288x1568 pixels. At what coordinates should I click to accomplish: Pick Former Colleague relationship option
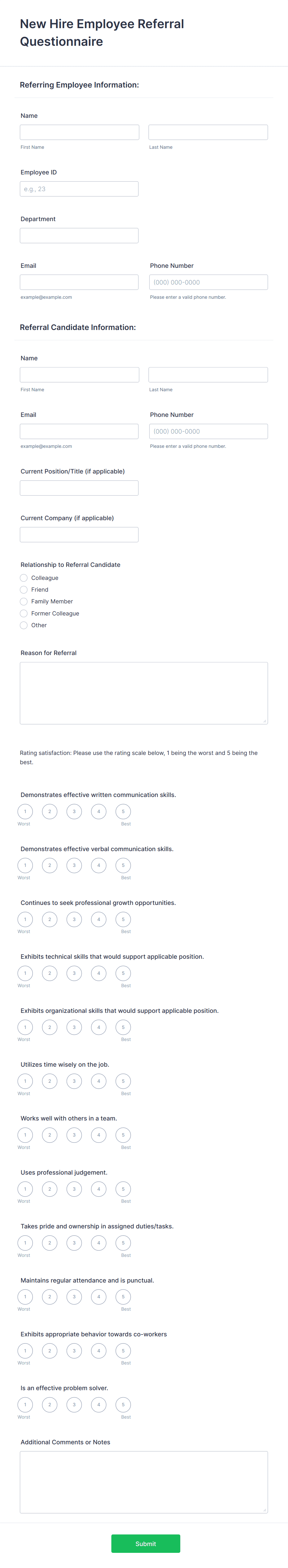(24, 614)
